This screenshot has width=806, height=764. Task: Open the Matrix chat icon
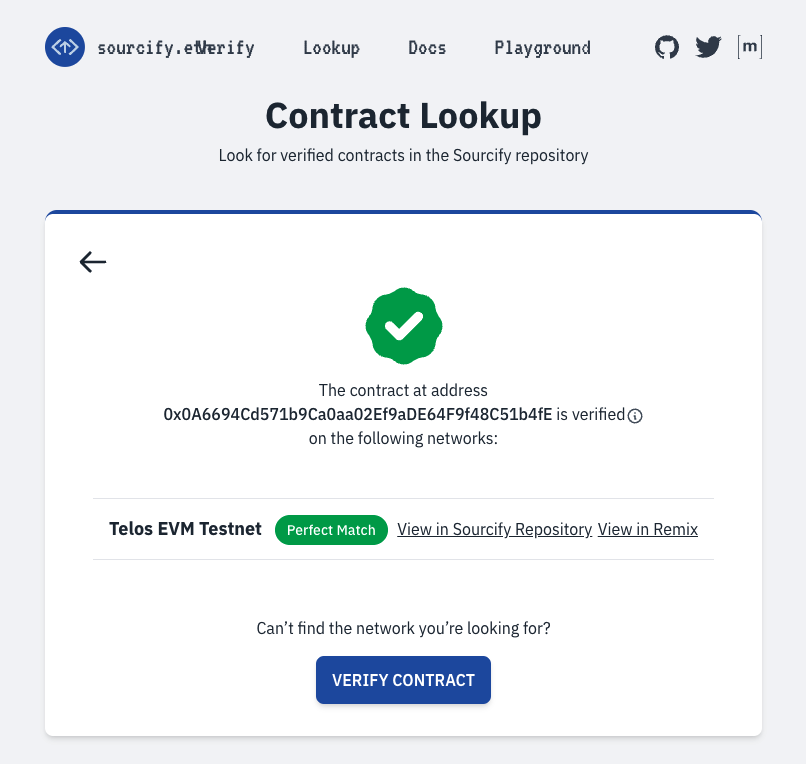click(749, 47)
